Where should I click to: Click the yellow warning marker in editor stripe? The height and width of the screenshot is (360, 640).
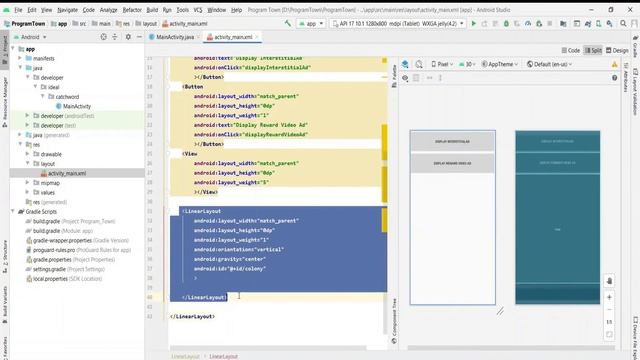(384, 60)
